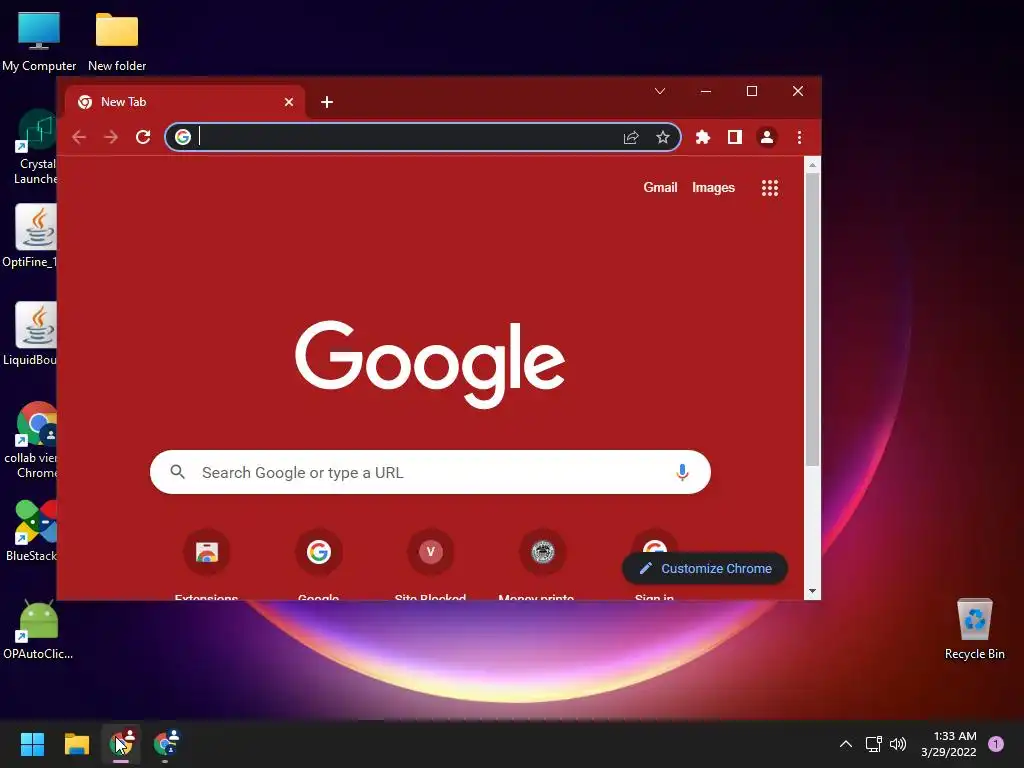Expand the hidden system tray icons chevron
This screenshot has width=1024, height=768.
click(846, 744)
